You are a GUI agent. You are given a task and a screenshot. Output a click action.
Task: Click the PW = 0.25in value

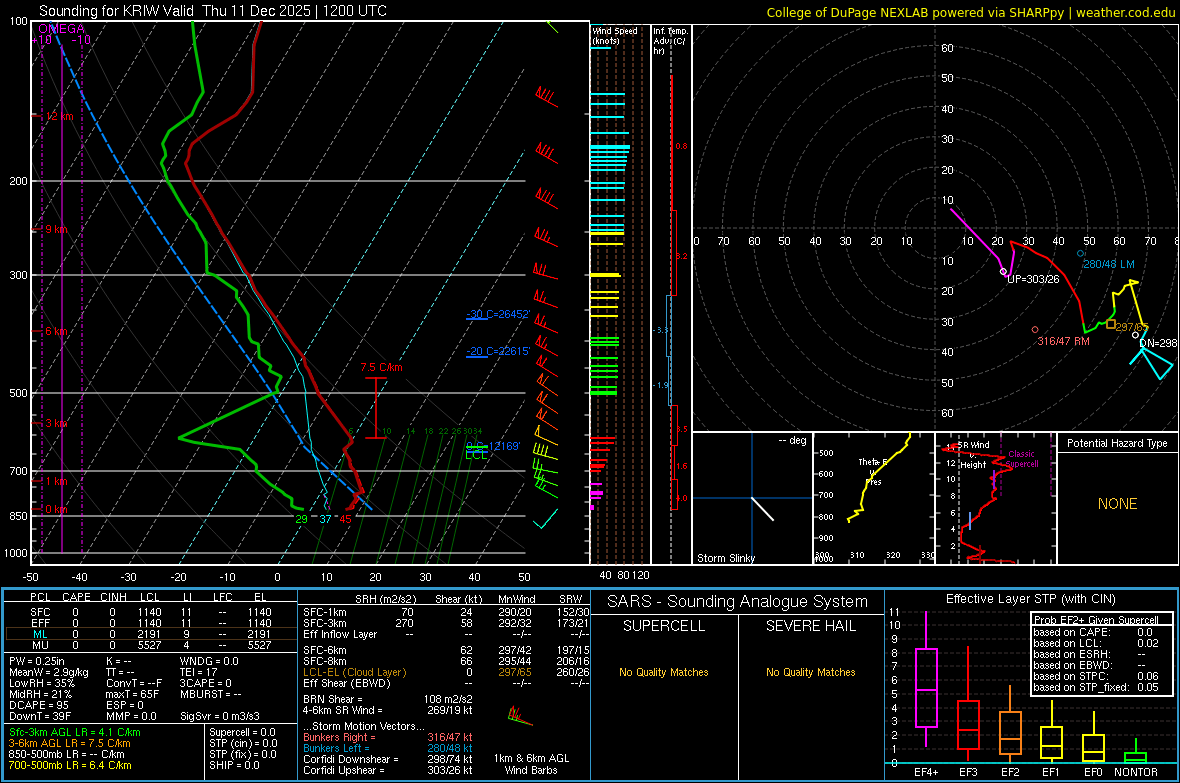click(x=36, y=661)
